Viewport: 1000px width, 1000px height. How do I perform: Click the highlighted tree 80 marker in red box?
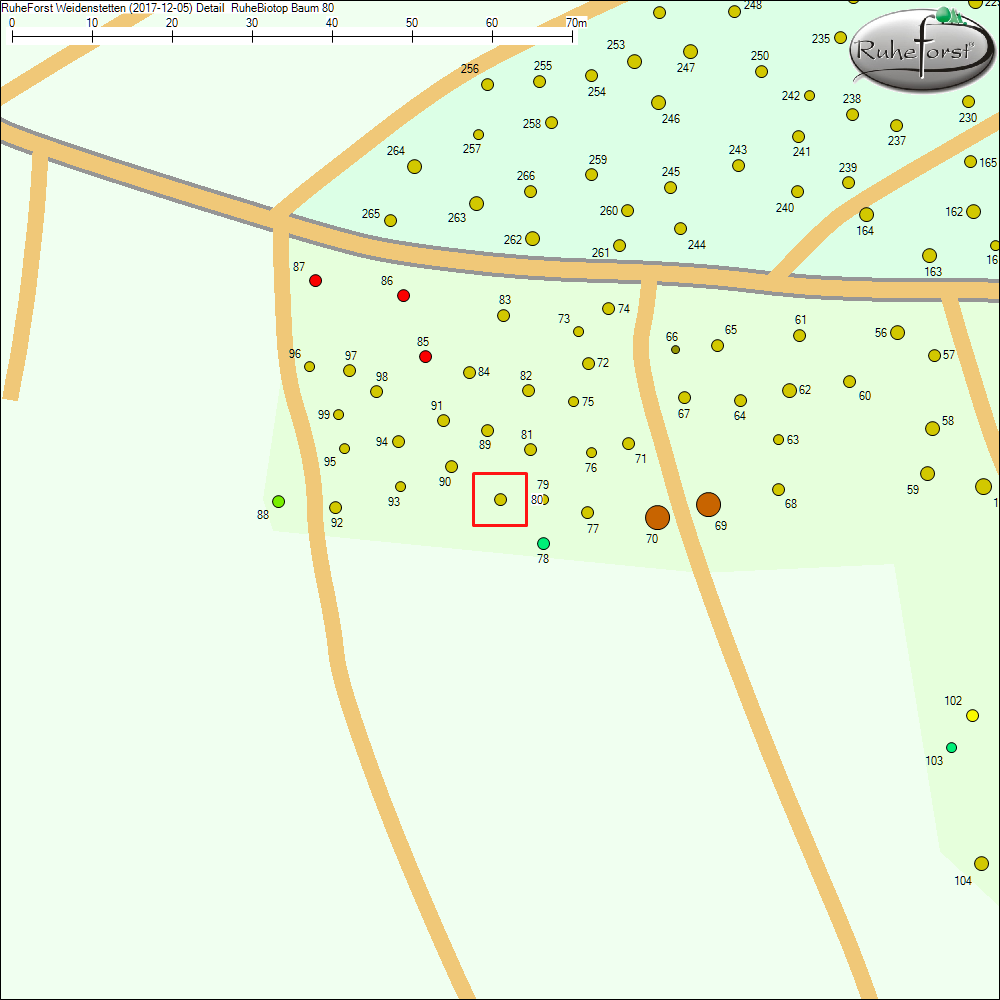click(500, 499)
